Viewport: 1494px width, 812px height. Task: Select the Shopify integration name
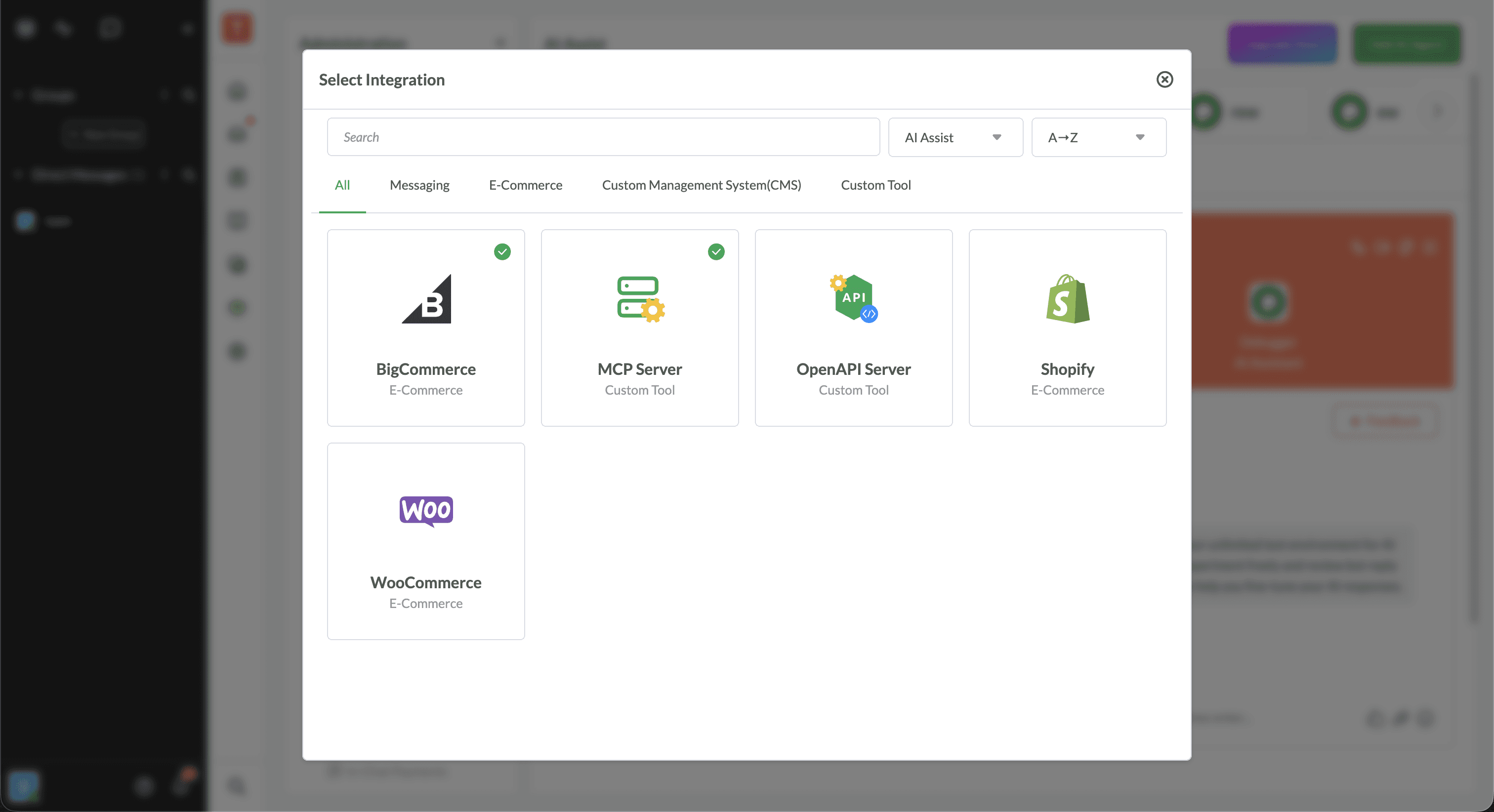click(x=1067, y=369)
